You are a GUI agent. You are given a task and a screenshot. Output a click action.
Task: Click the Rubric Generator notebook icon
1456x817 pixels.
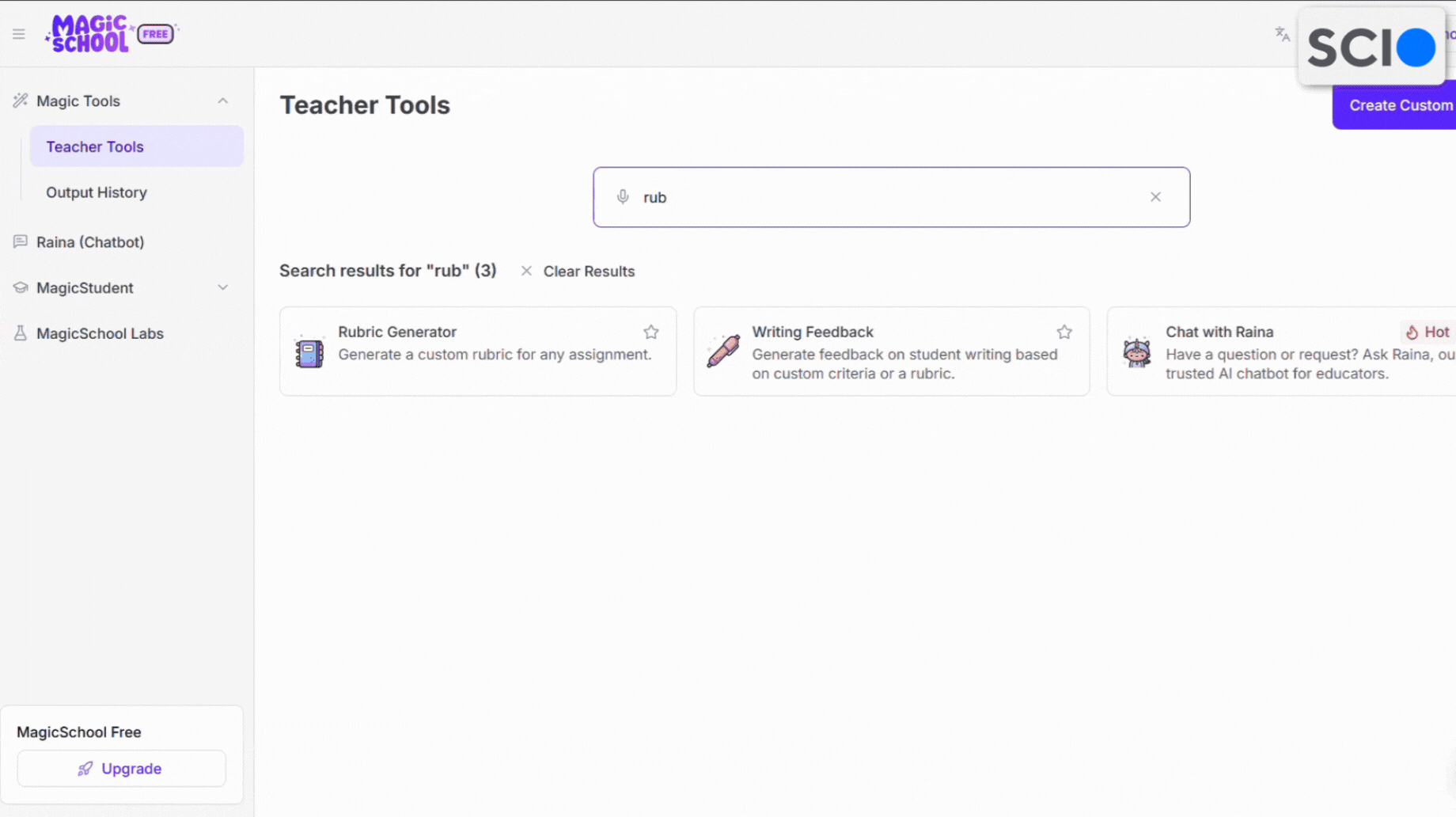[309, 352]
